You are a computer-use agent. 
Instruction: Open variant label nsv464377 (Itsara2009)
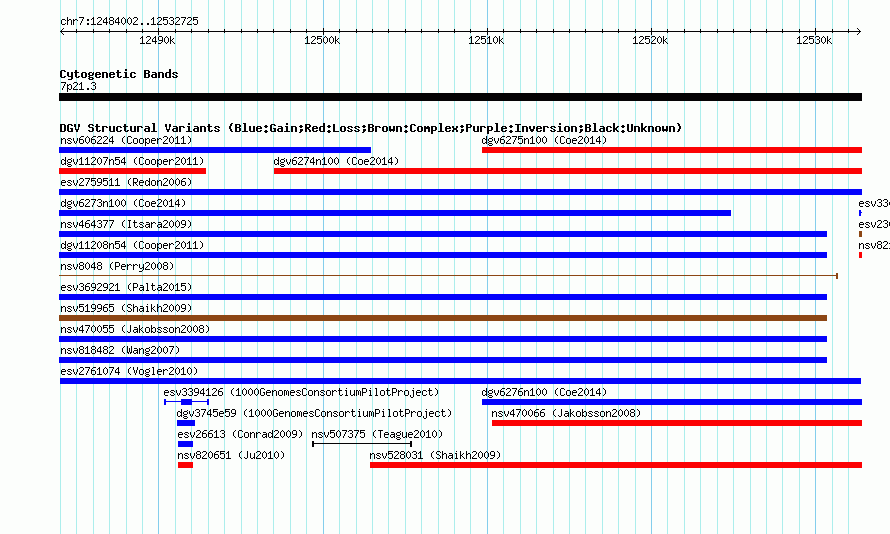[x=126, y=224]
